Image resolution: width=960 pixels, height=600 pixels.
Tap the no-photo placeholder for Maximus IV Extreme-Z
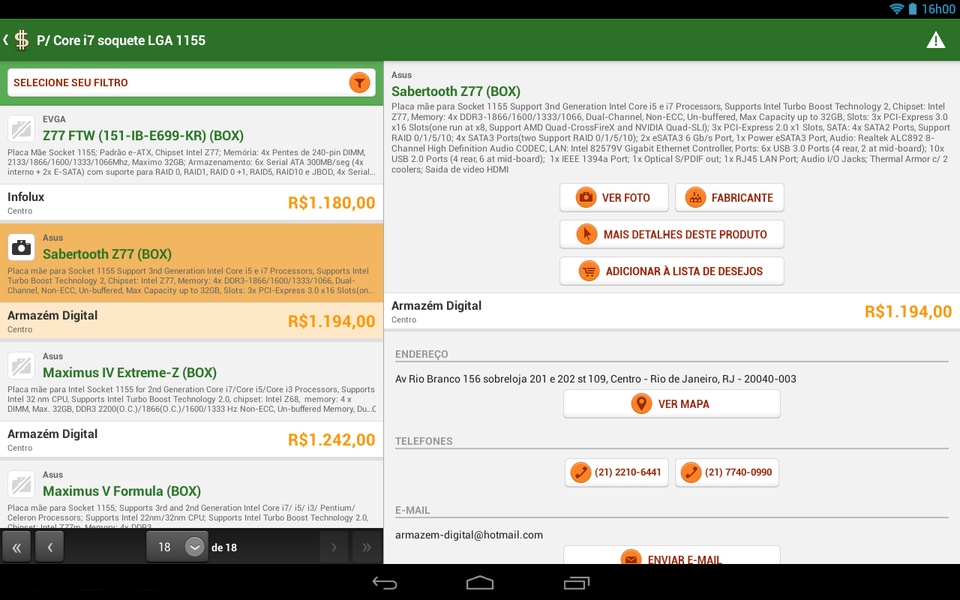21,366
